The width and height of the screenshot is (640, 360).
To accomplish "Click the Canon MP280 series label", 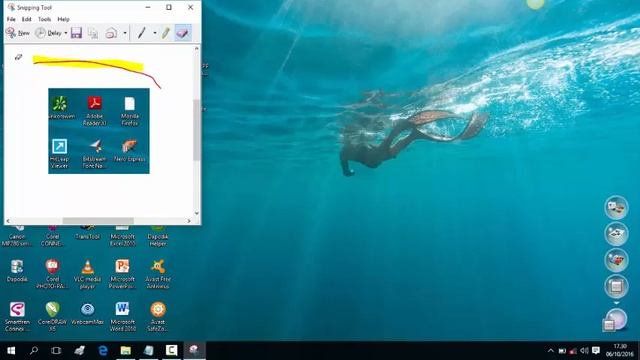I will click(17, 240).
